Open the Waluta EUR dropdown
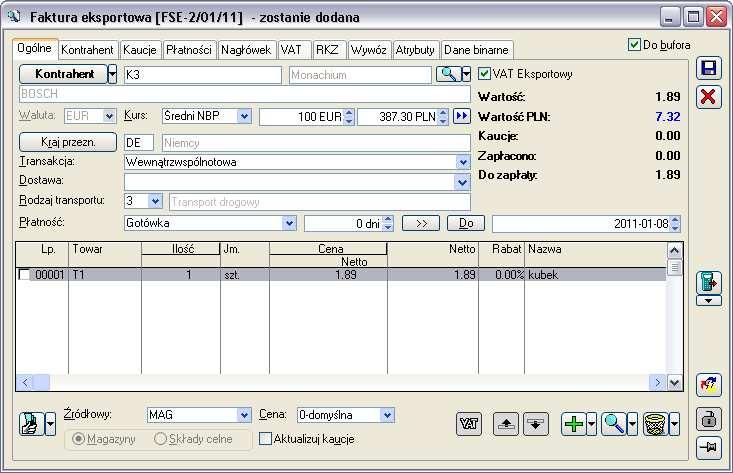This screenshot has height=473, width=733. 109,116
